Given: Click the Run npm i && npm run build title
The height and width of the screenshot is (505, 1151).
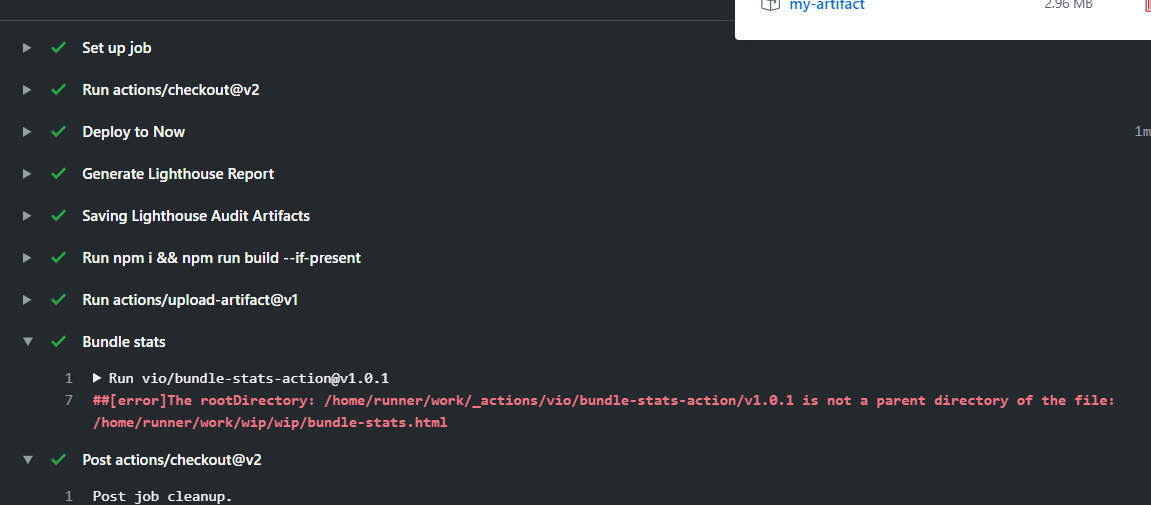Looking at the screenshot, I should [x=221, y=258].
